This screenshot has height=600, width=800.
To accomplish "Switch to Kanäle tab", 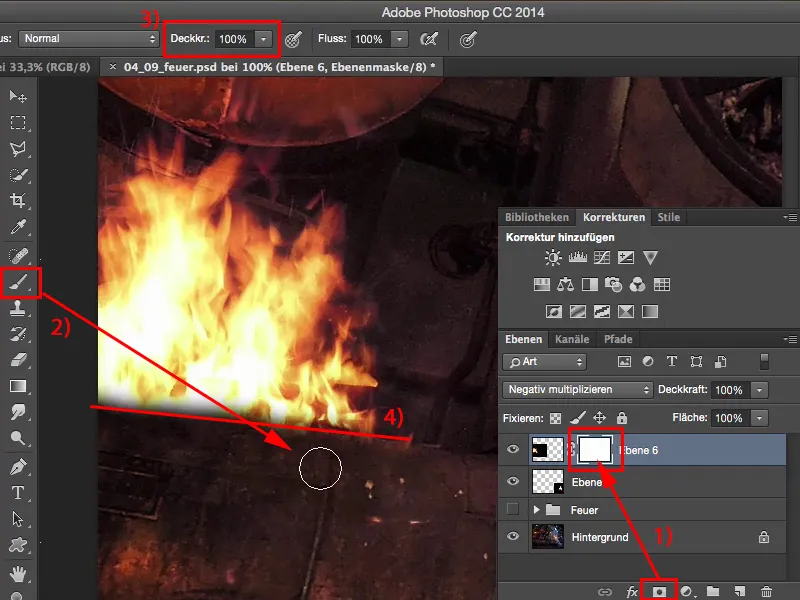I will (572, 339).
